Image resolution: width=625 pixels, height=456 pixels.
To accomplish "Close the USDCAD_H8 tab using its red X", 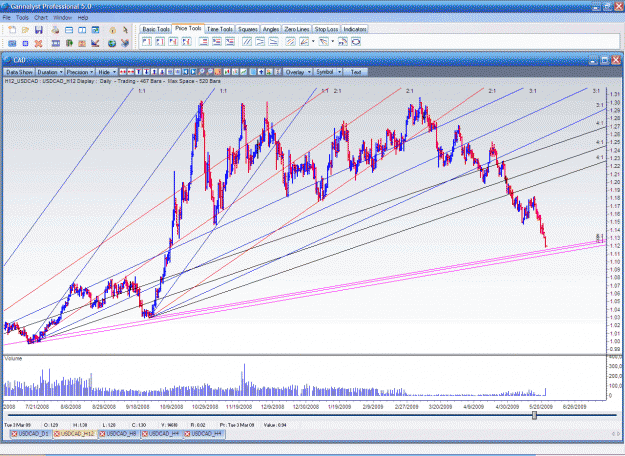I will [102, 434].
